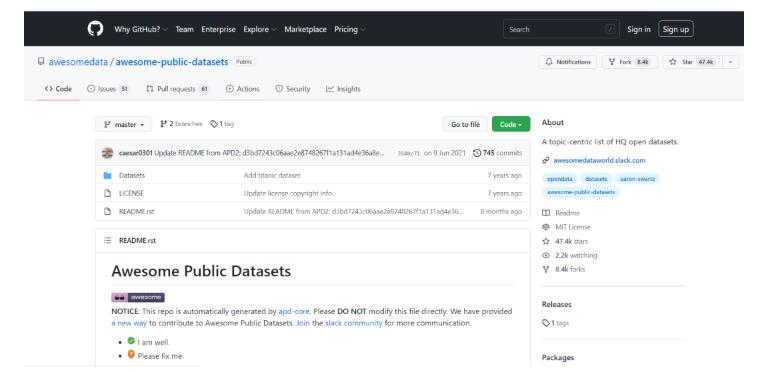
Task: Open the green Code dropdown button
Action: (511, 124)
